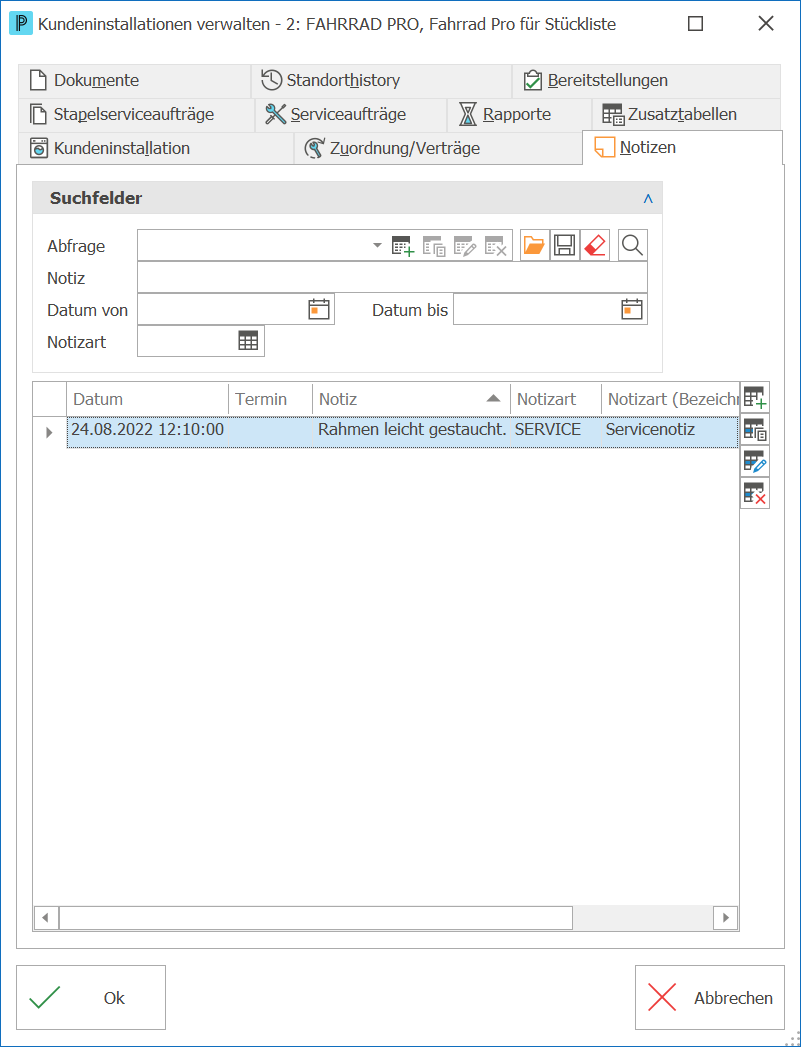
Task: Switch to the Kundeninstallation tab
Action: tap(156, 148)
